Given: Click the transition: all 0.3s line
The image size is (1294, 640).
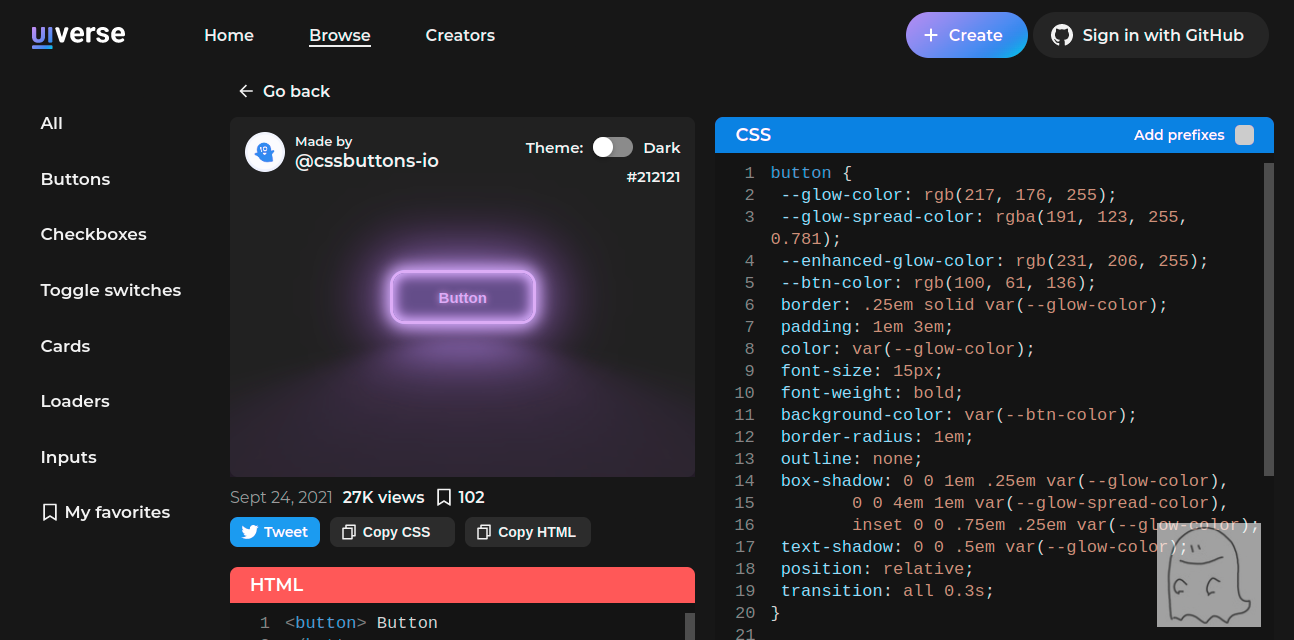Looking at the screenshot, I should 888,591.
